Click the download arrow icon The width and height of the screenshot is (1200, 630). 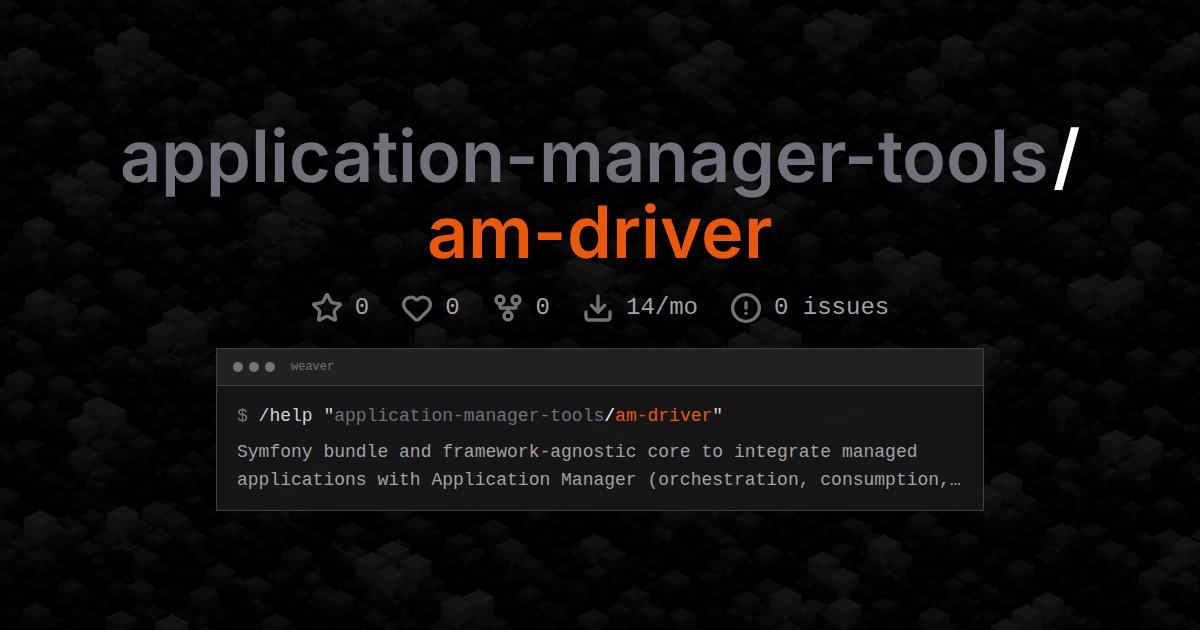[x=598, y=308]
